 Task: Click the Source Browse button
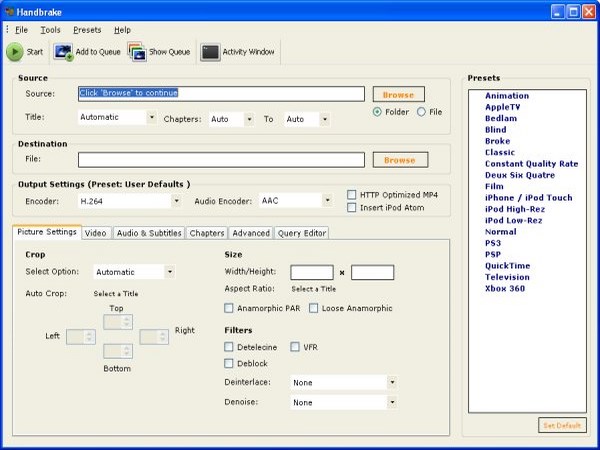click(x=399, y=94)
